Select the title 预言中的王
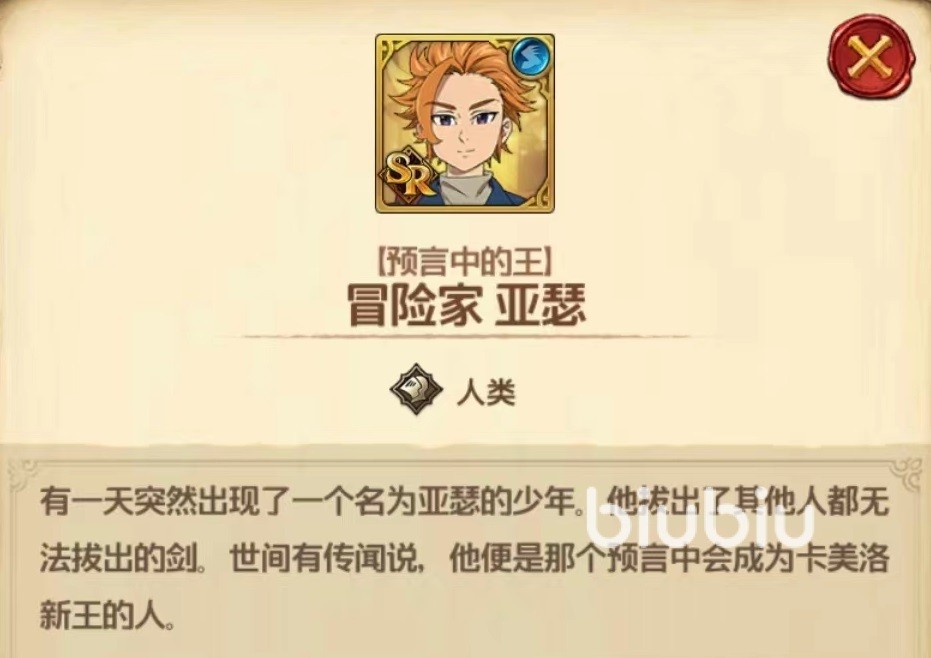This screenshot has height=658, width=931. click(464, 262)
